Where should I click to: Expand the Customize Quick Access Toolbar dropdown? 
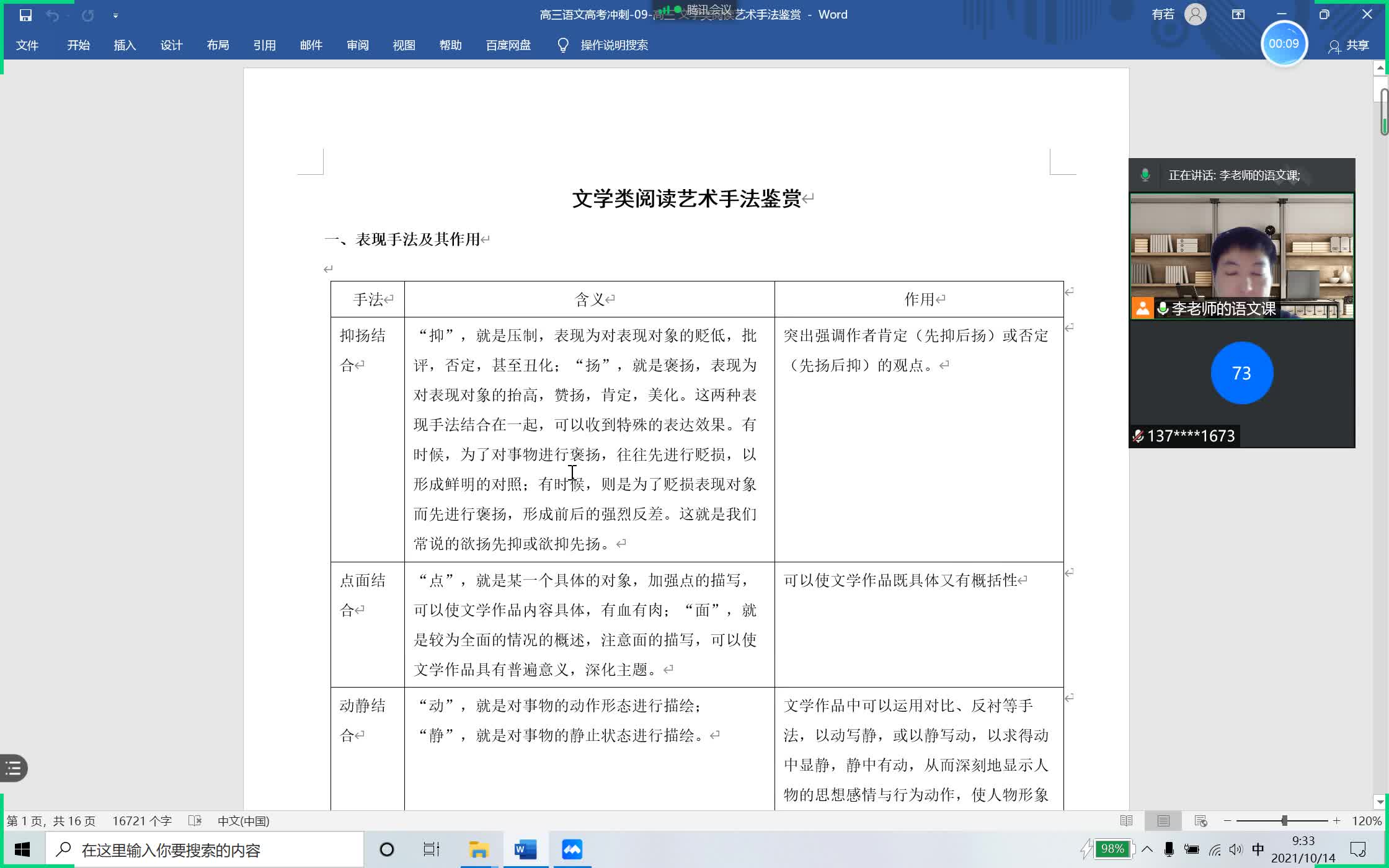click(115, 15)
